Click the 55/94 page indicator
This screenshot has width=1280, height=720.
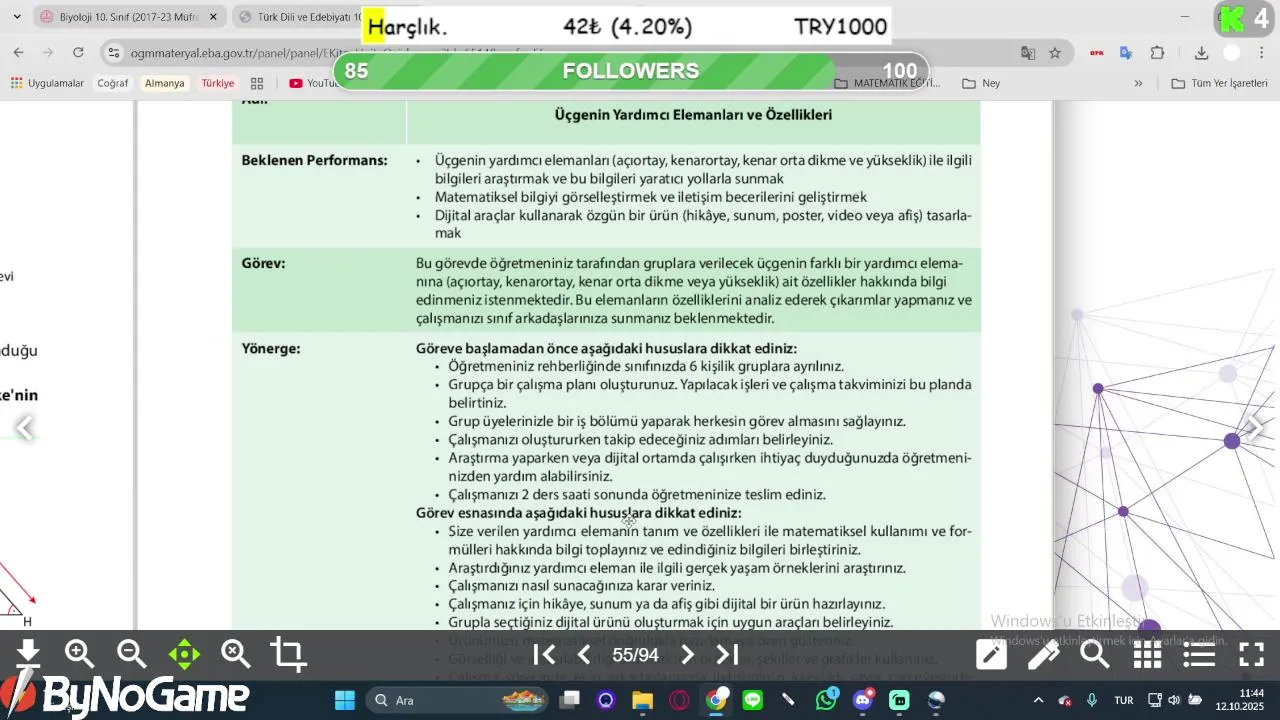point(635,655)
